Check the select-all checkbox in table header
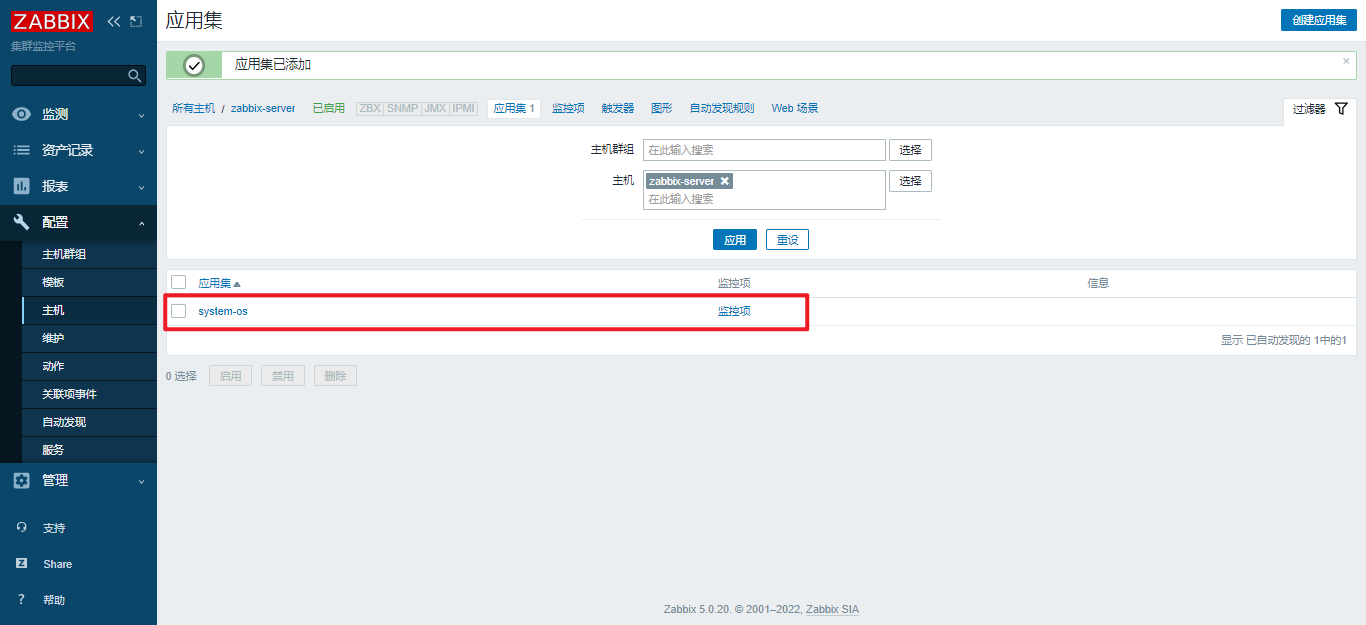This screenshot has width=1366, height=625. tap(179, 283)
